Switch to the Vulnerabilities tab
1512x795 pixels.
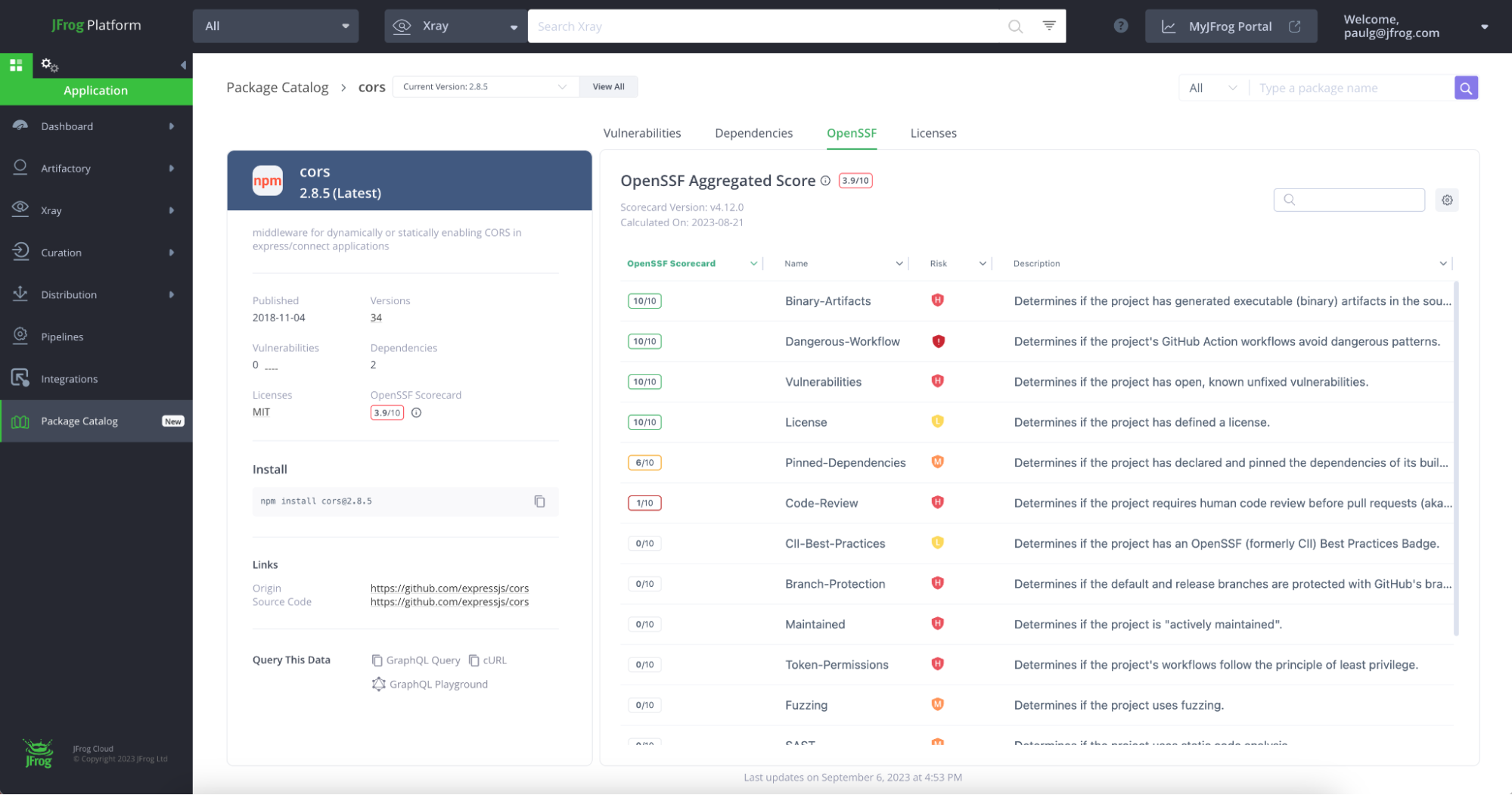(641, 133)
